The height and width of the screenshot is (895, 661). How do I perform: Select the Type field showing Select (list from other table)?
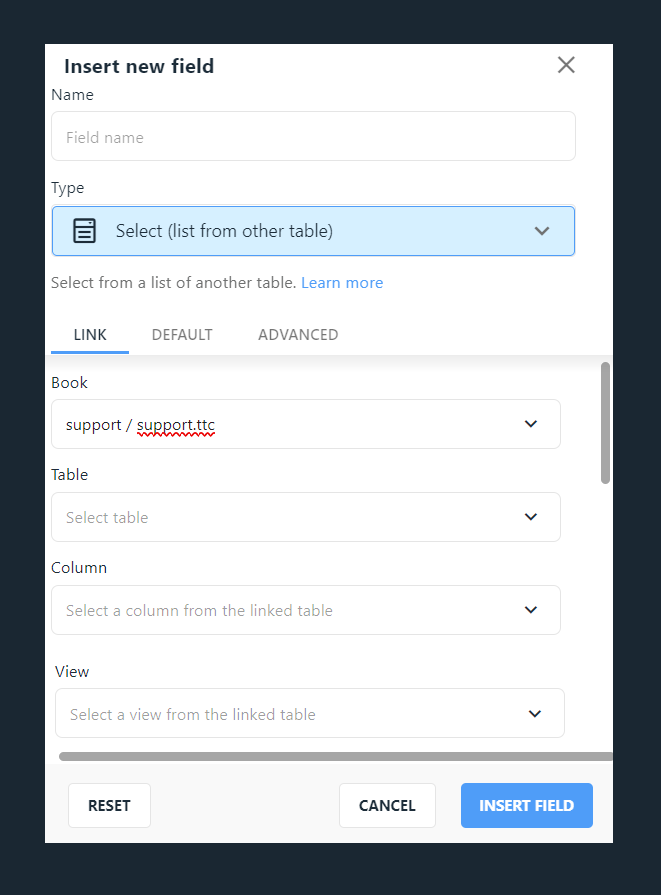click(x=313, y=231)
